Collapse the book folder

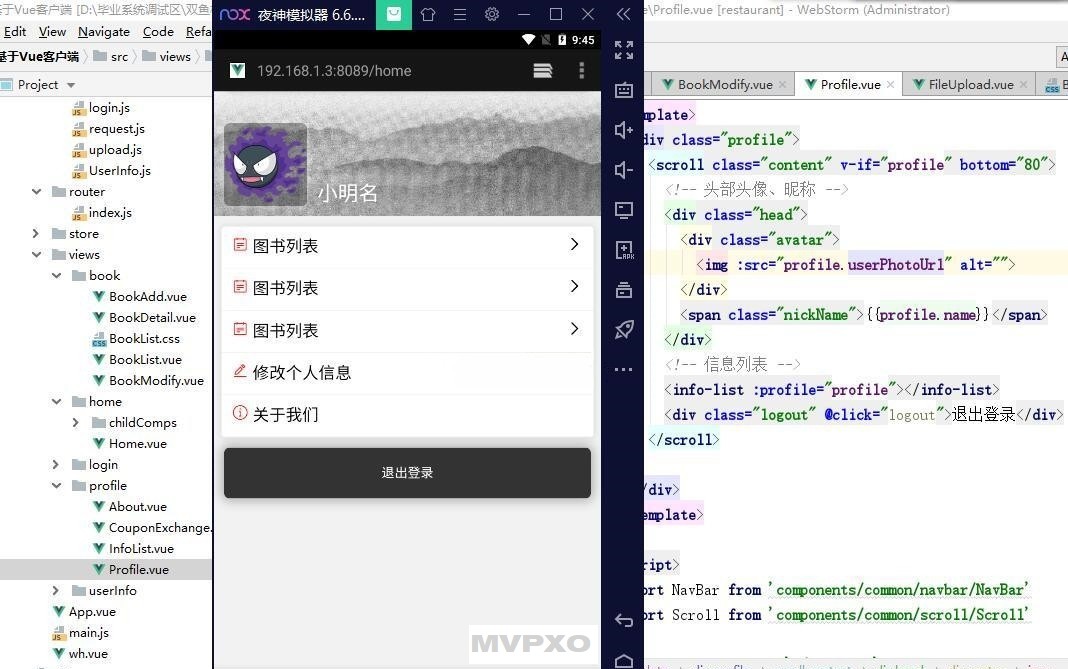click(x=57, y=276)
